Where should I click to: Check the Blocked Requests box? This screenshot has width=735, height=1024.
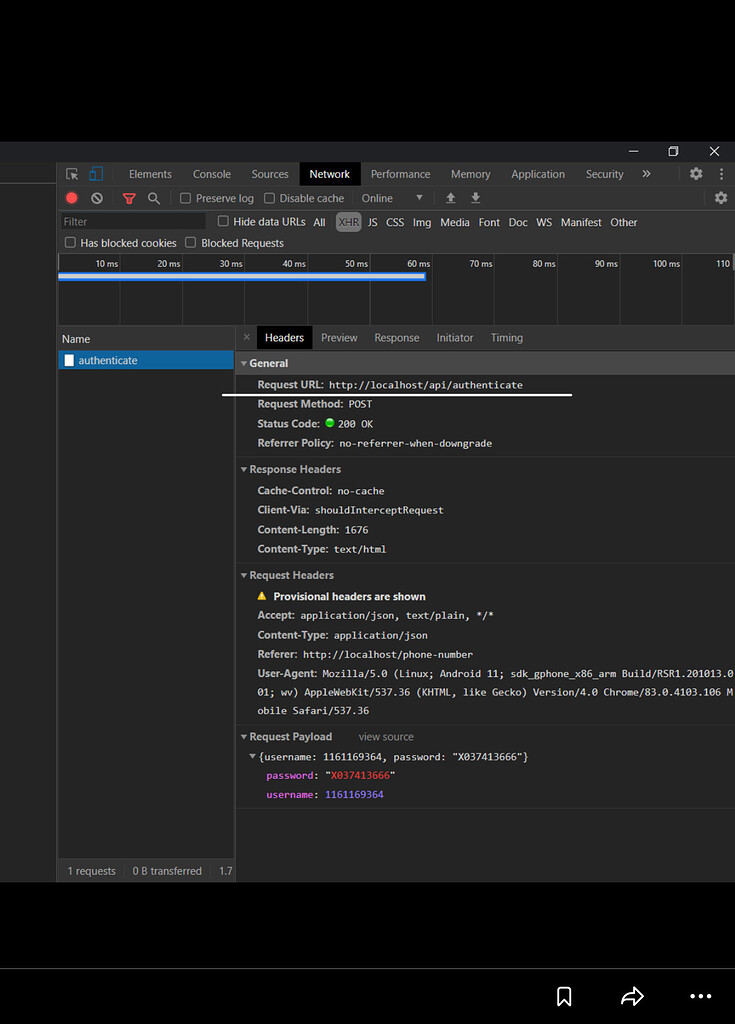(x=191, y=242)
